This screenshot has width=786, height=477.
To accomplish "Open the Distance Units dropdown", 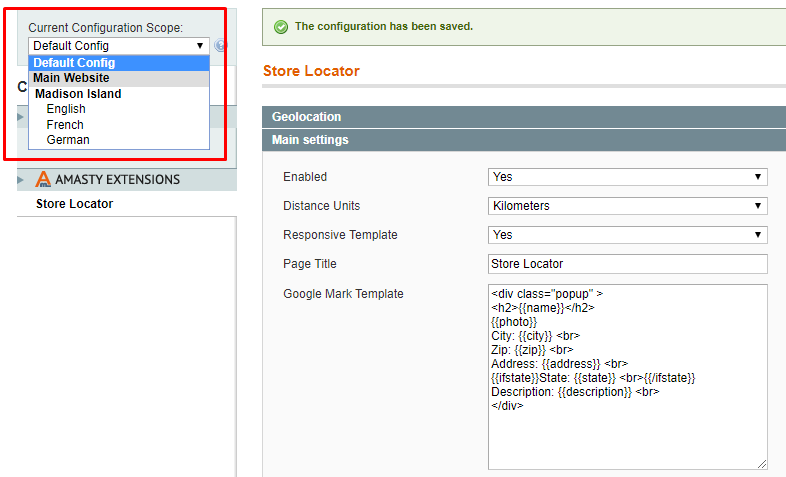I will tap(627, 206).
